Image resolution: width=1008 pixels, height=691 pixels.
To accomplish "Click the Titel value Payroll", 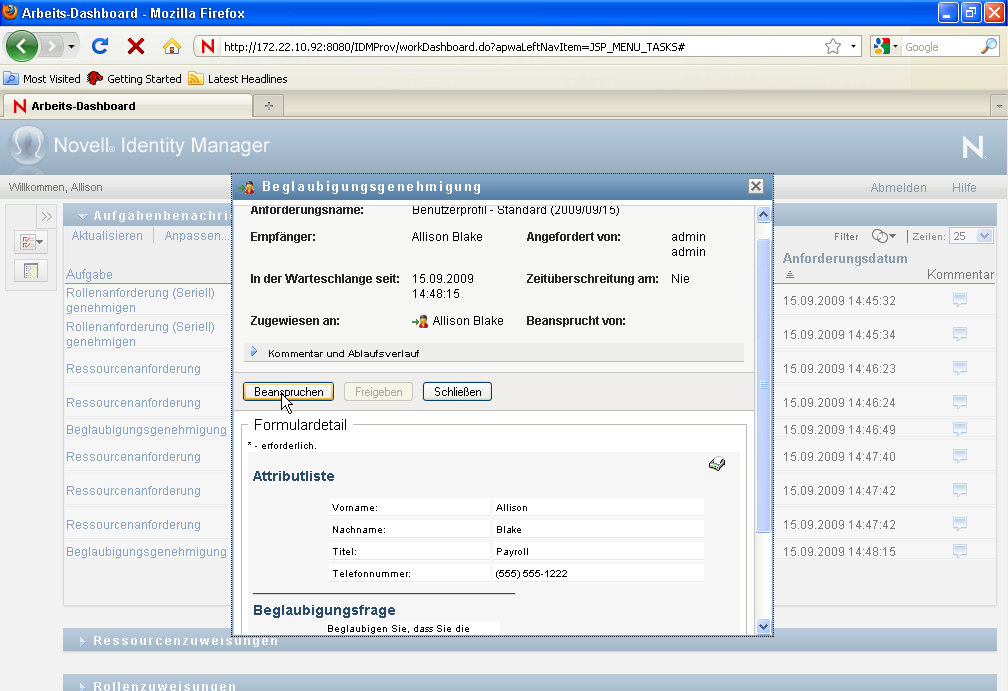I will pos(512,552).
